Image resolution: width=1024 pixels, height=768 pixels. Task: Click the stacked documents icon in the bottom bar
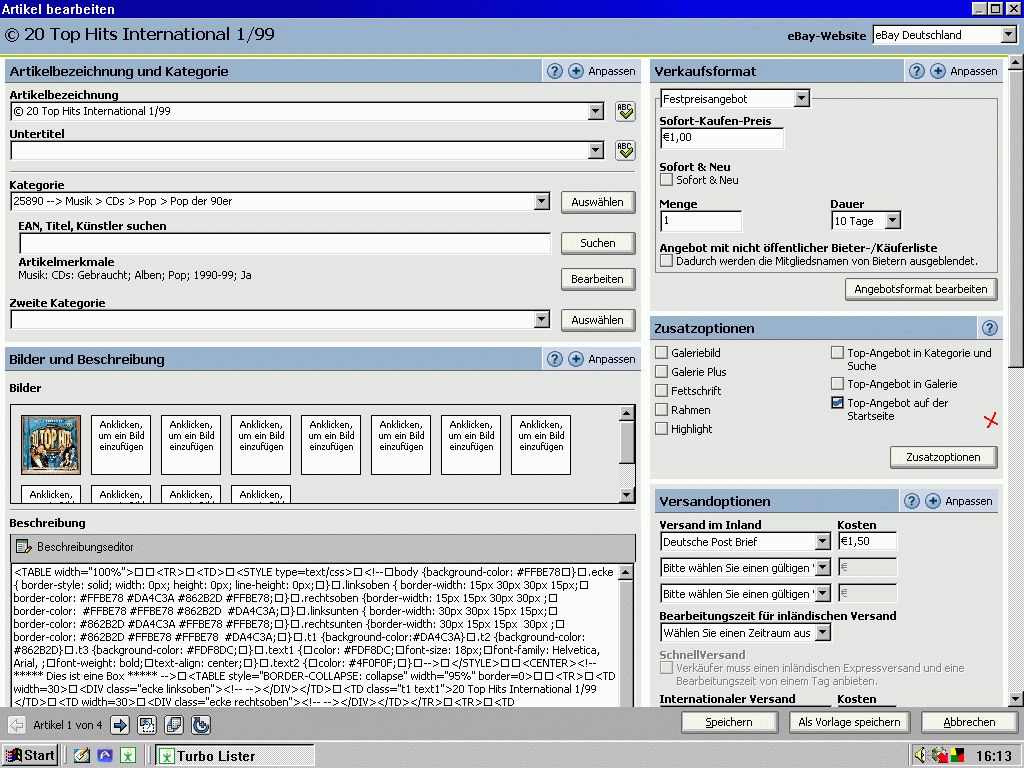(x=174, y=724)
